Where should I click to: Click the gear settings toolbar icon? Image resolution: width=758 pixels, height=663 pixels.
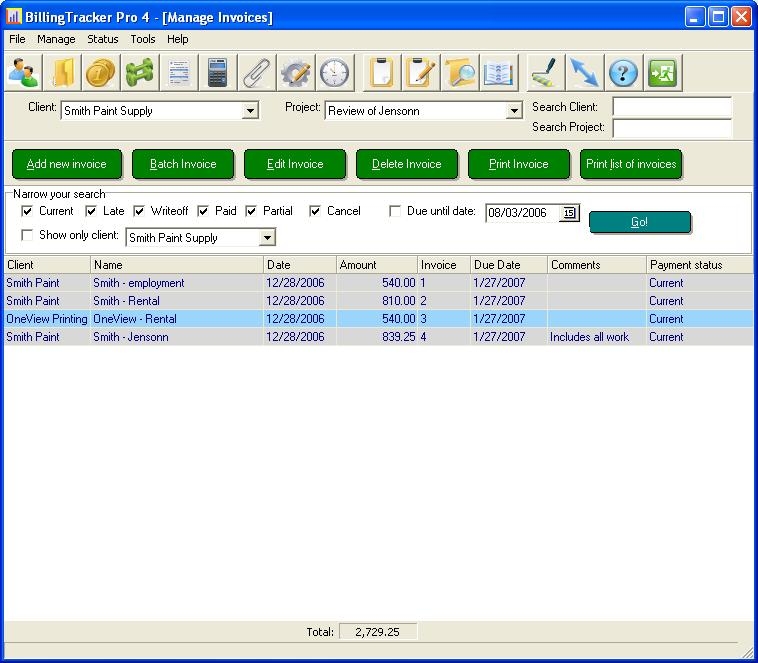tap(296, 73)
